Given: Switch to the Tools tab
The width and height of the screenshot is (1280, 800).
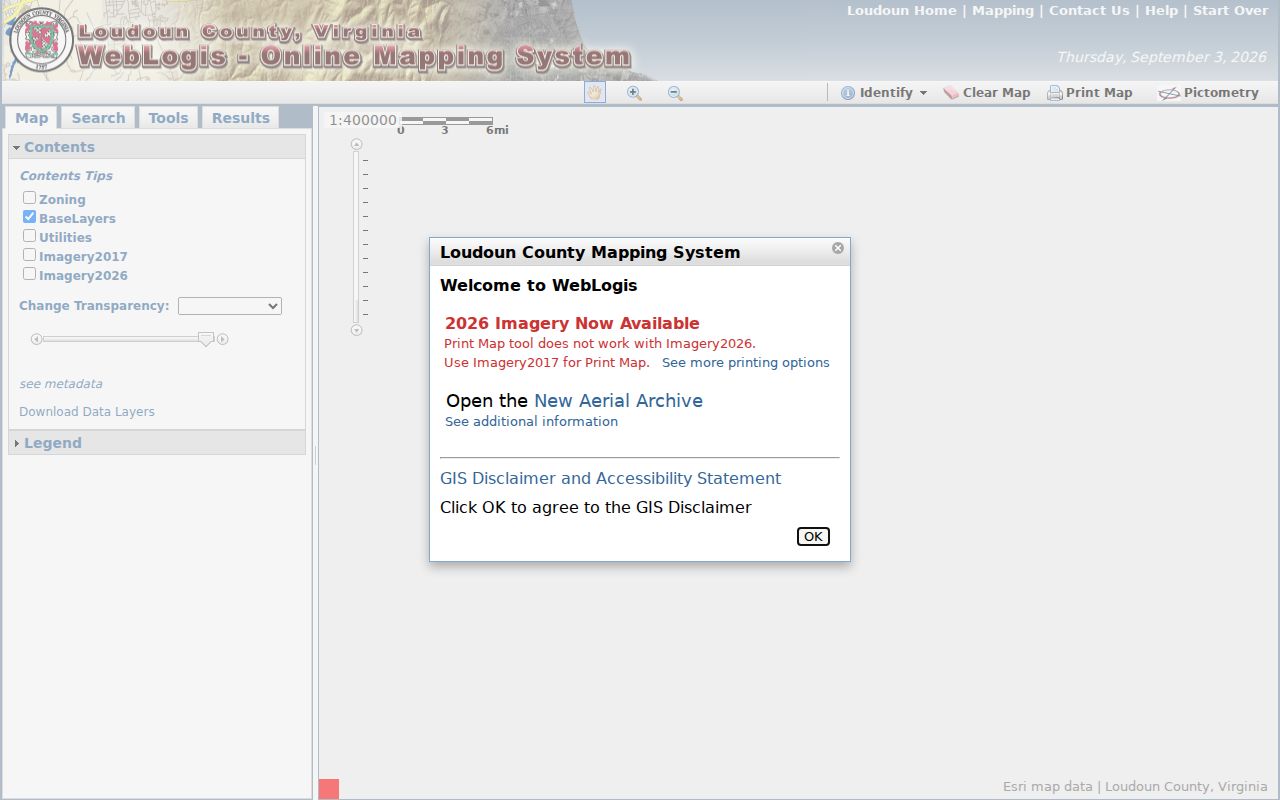Looking at the screenshot, I should tap(168, 118).
